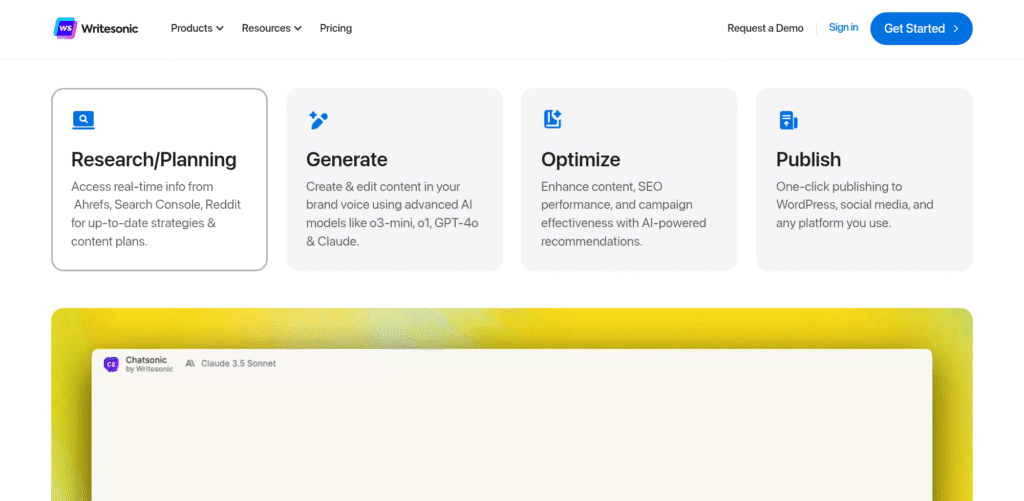
Task: Click the Writesonic logo icon
Action: click(65, 28)
